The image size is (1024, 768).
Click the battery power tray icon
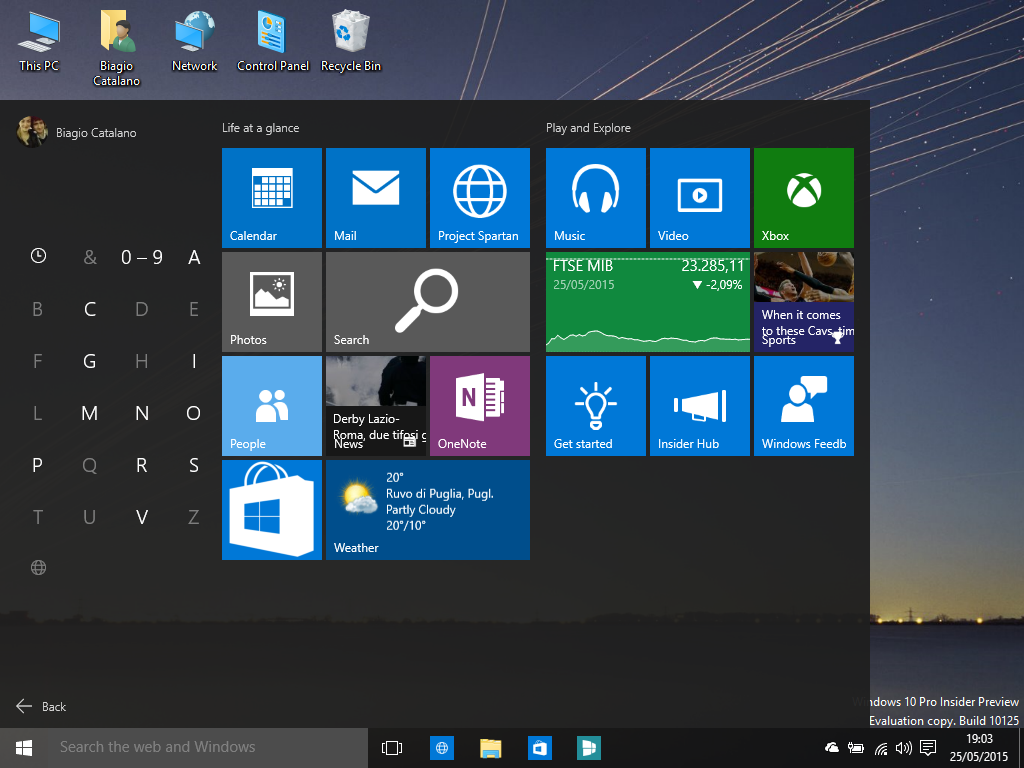point(856,748)
